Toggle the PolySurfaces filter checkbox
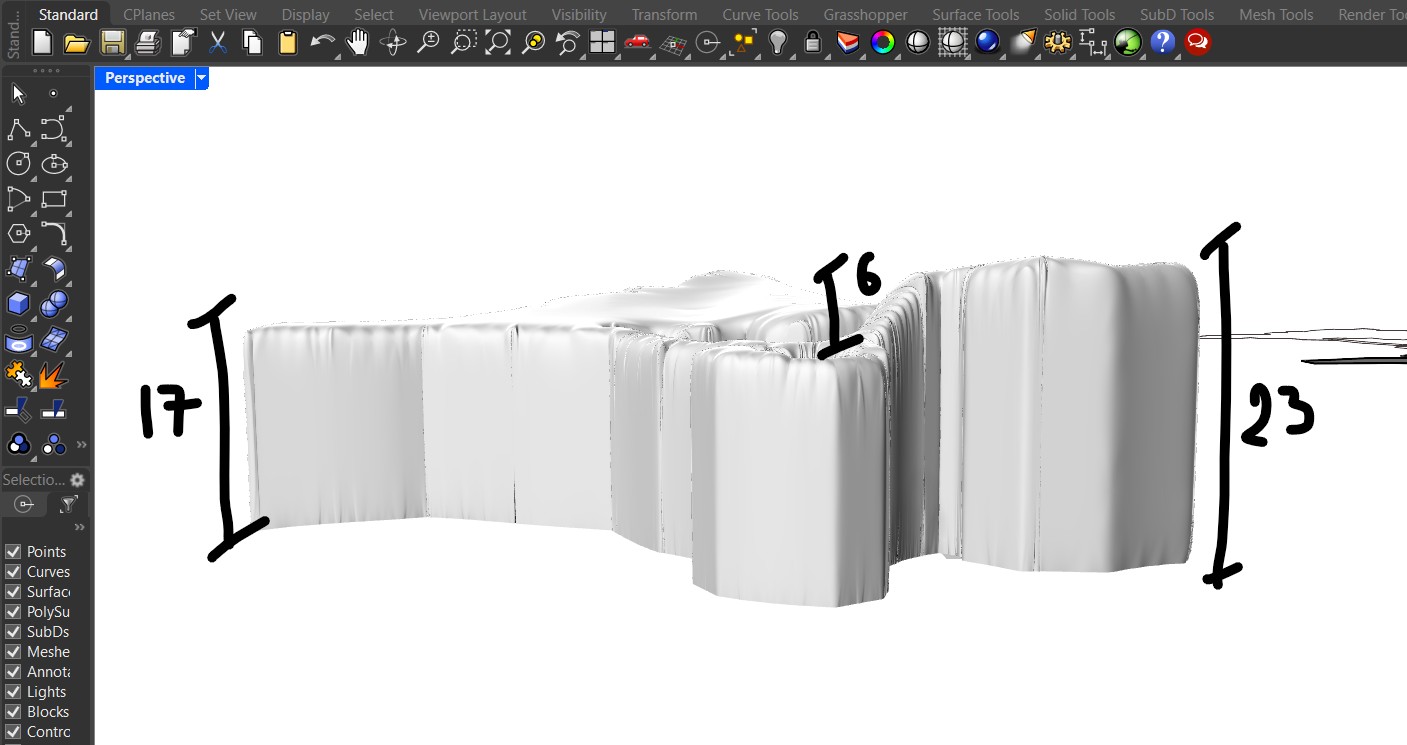This screenshot has height=745, width=1407. coord(13,612)
